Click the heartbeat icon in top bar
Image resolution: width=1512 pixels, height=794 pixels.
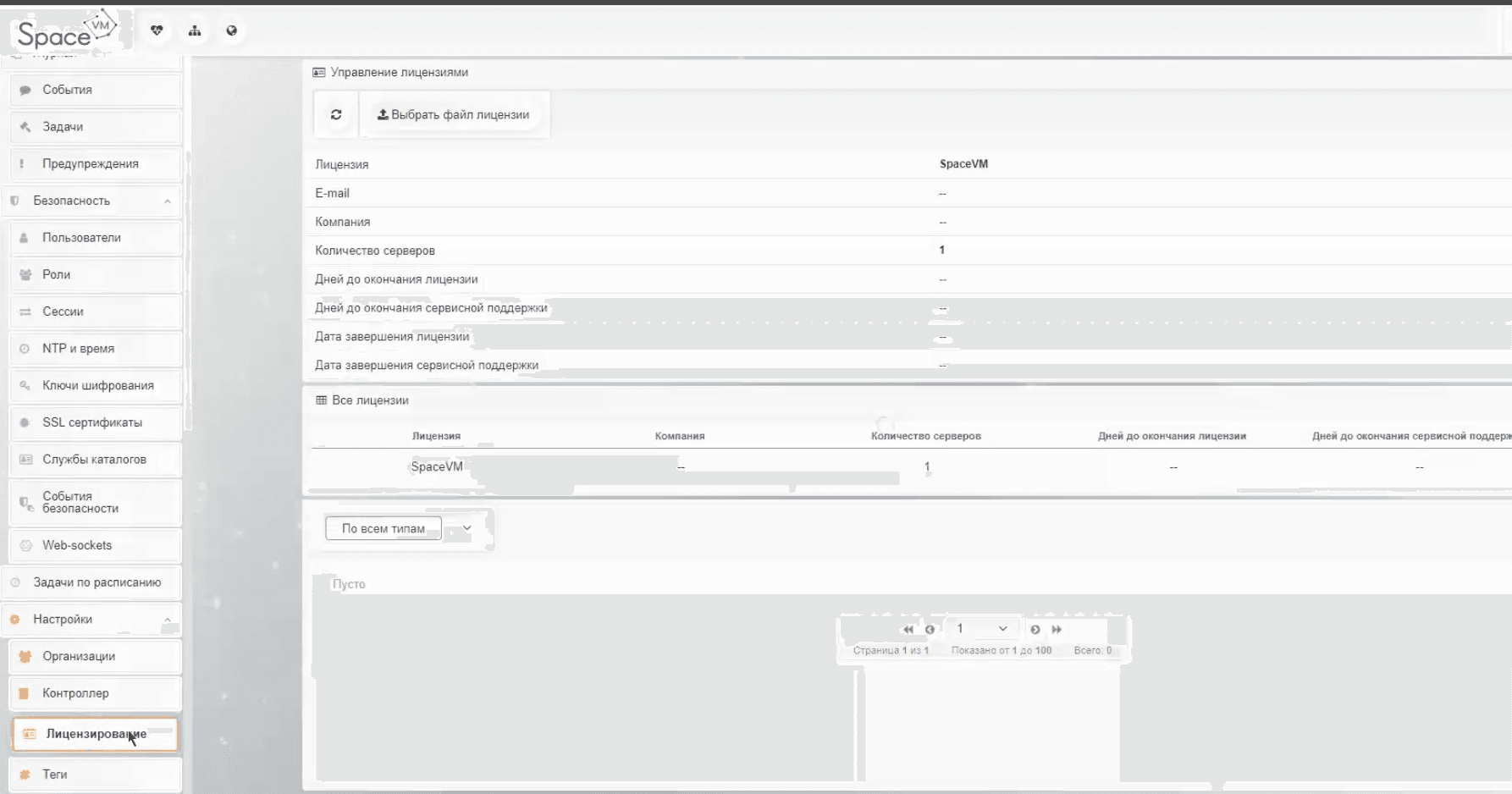click(x=157, y=30)
